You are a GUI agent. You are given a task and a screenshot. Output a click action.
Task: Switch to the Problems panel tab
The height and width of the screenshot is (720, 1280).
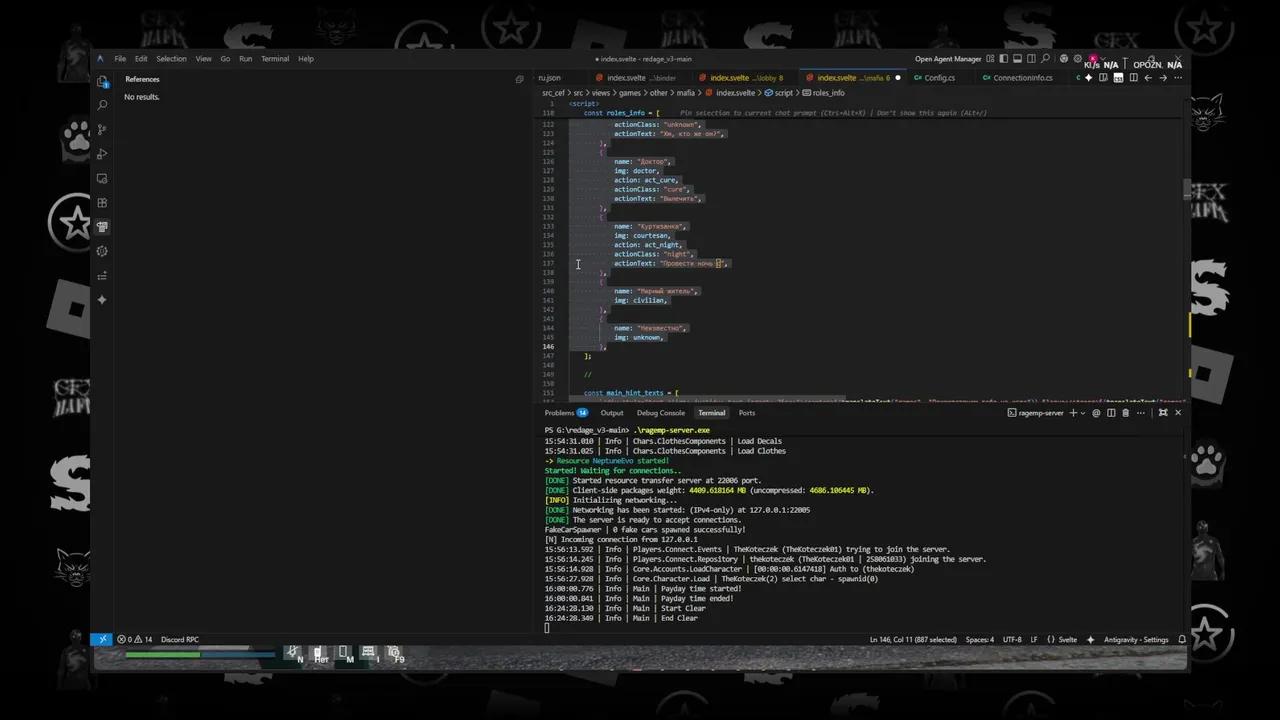pyautogui.click(x=559, y=413)
